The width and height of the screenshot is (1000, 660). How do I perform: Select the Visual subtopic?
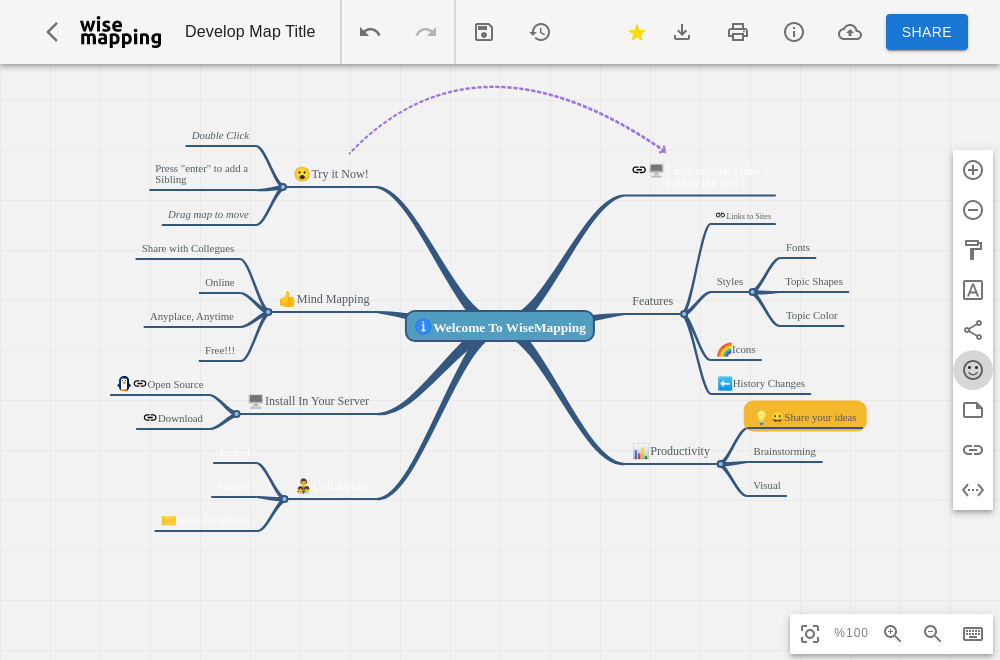tap(767, 485)
